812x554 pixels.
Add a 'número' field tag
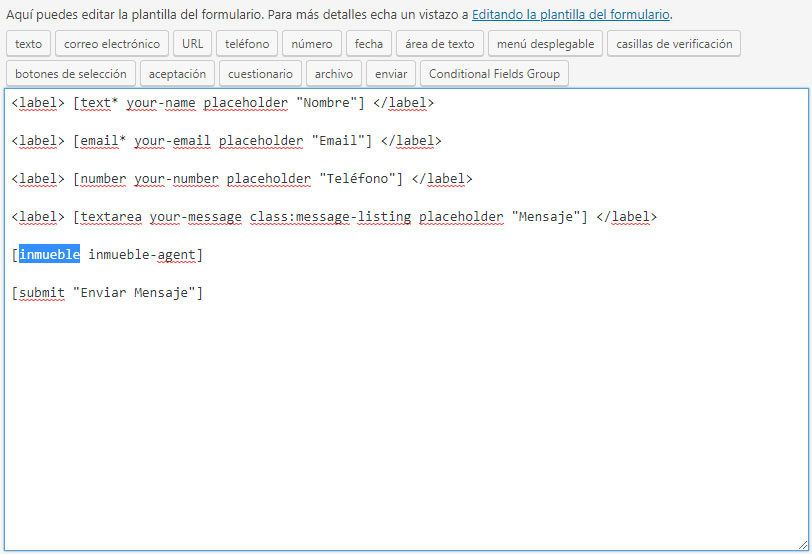(x=311, y=44)
